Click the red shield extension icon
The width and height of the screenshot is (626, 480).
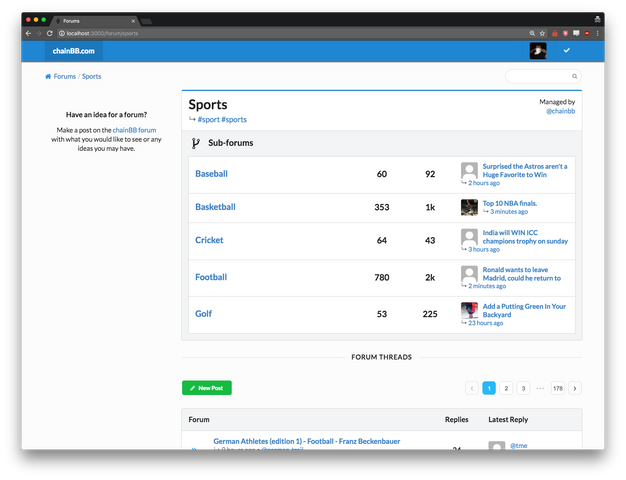(565, 34)
